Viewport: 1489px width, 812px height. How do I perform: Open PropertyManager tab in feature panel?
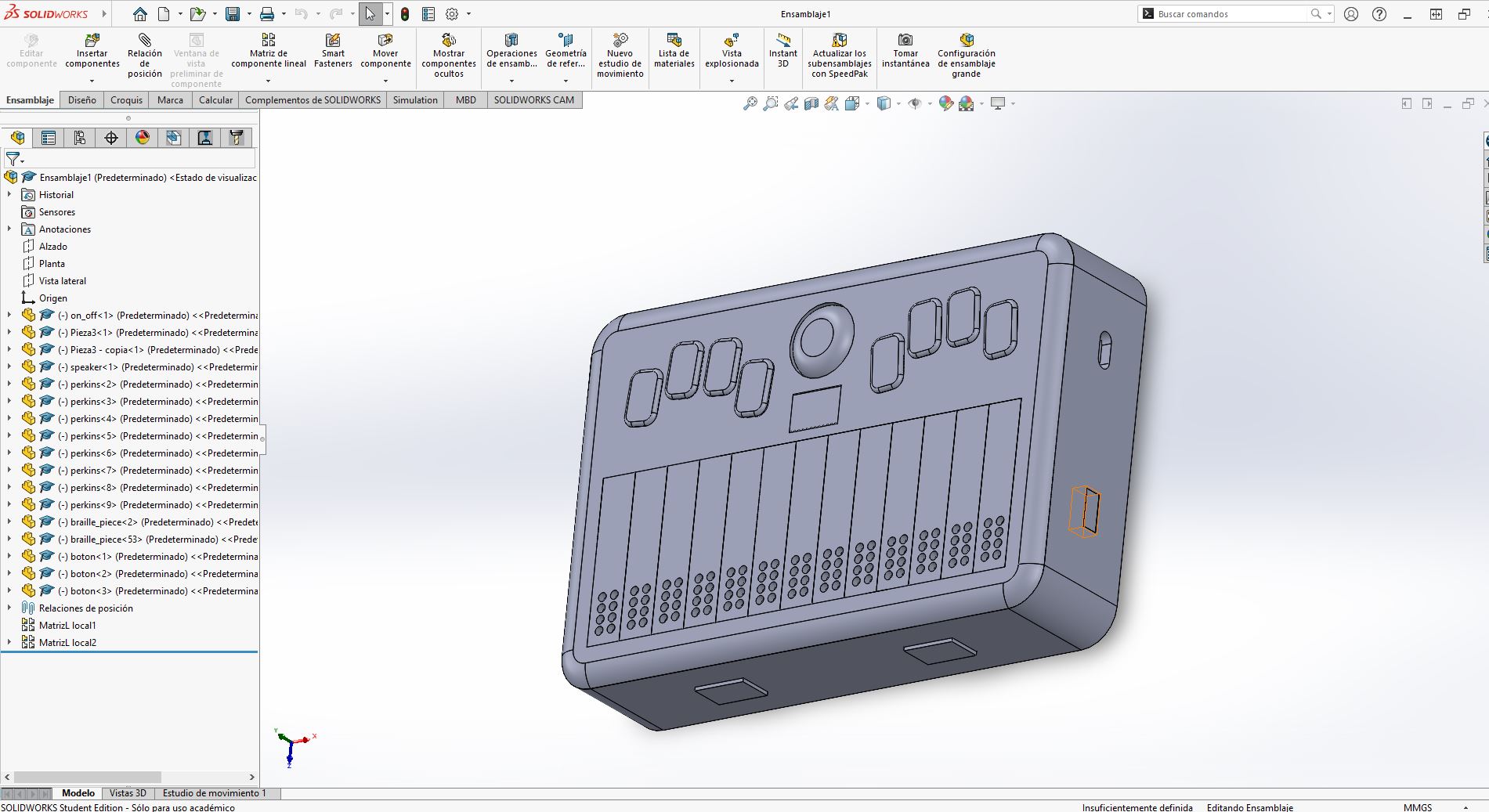tap(49, 138)
